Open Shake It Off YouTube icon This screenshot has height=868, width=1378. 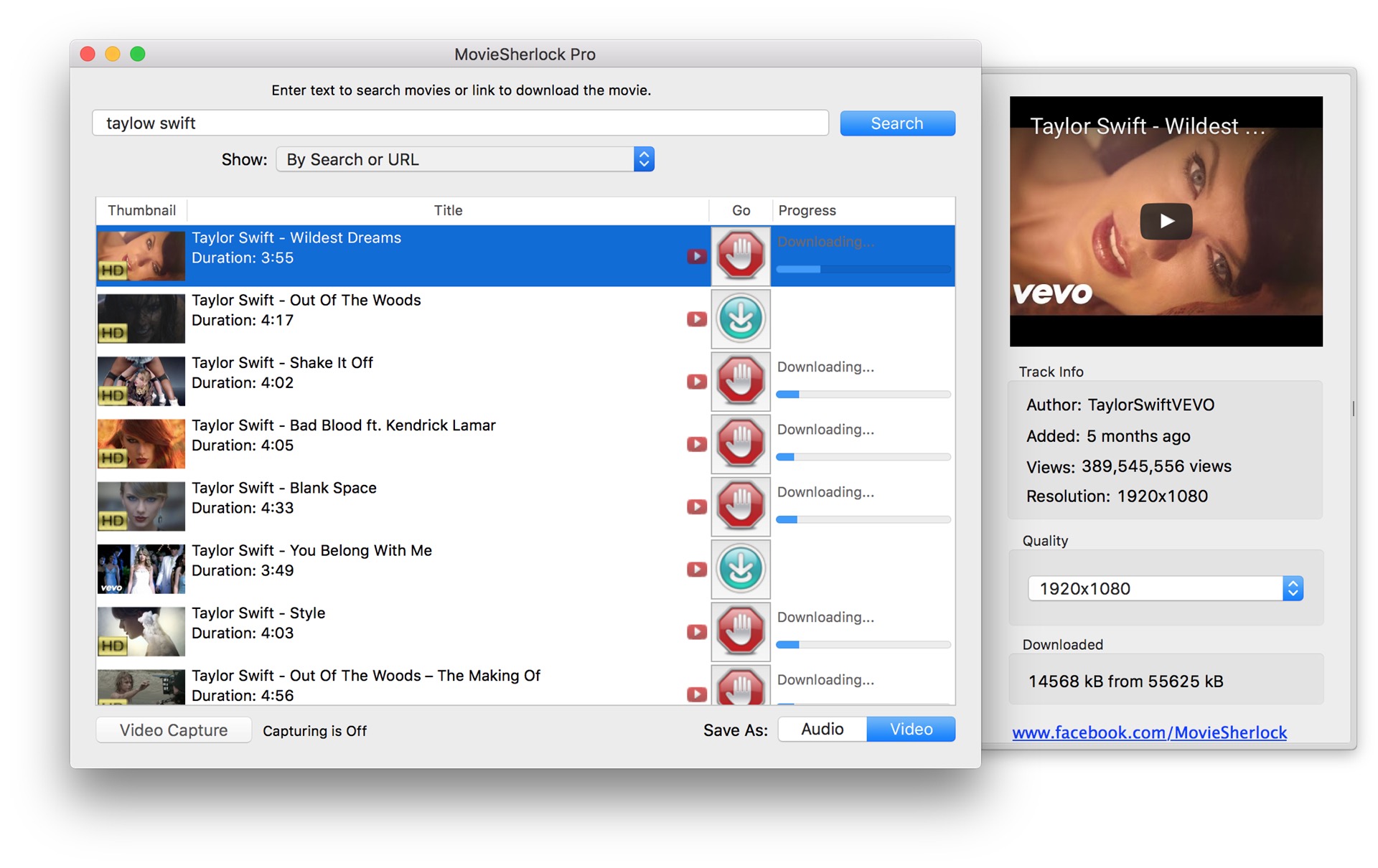pos(696,381)
